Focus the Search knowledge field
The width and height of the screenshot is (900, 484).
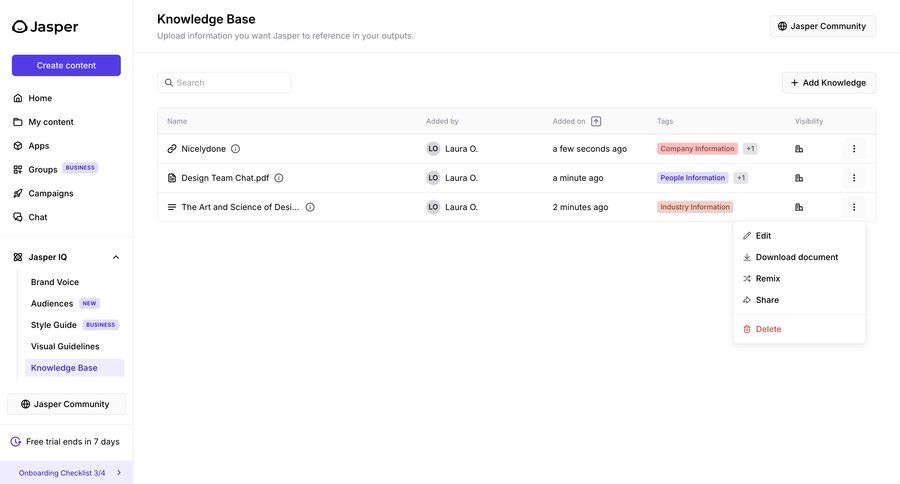click(224, 83)
